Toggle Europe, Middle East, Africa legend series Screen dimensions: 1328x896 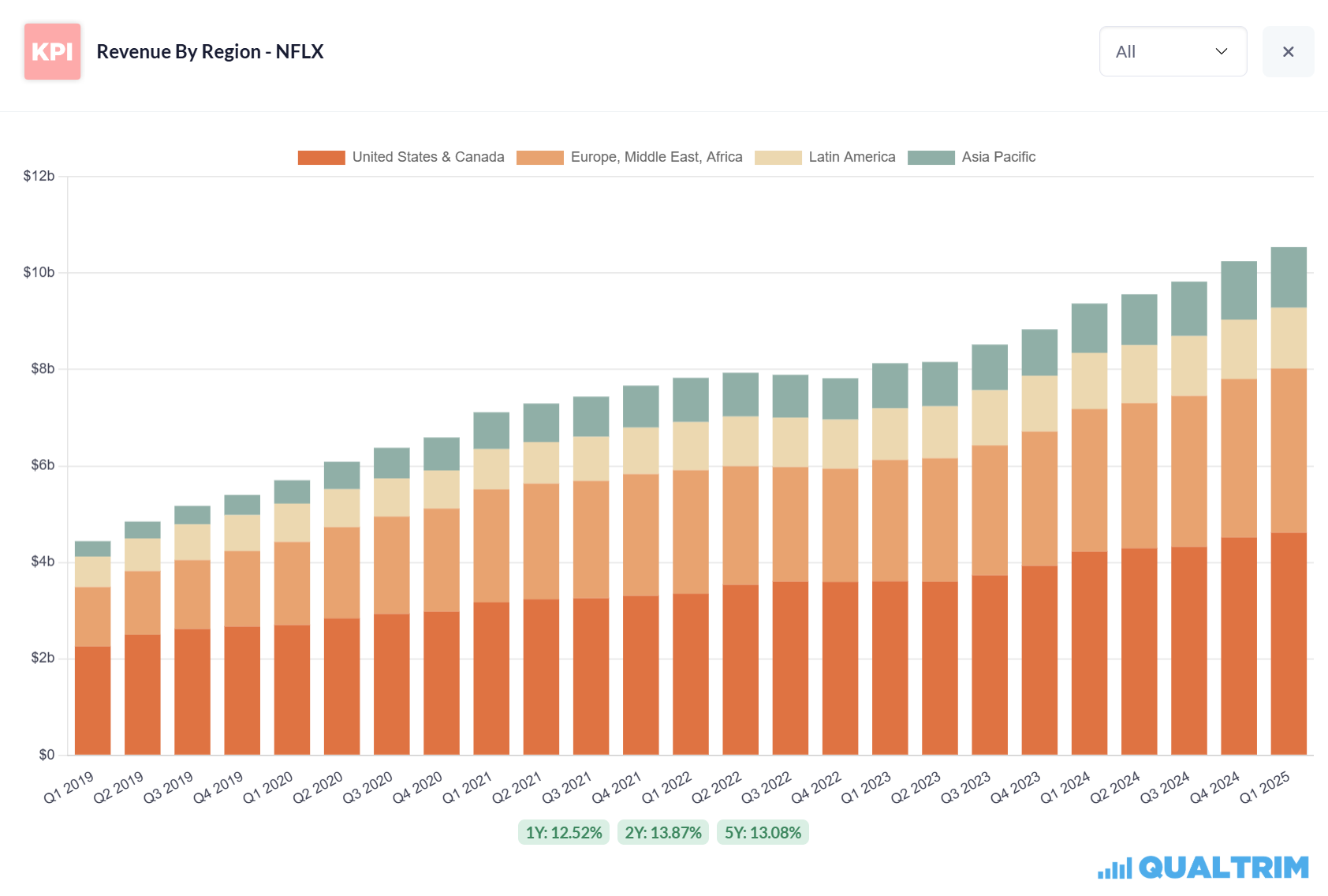coord(629,157)
